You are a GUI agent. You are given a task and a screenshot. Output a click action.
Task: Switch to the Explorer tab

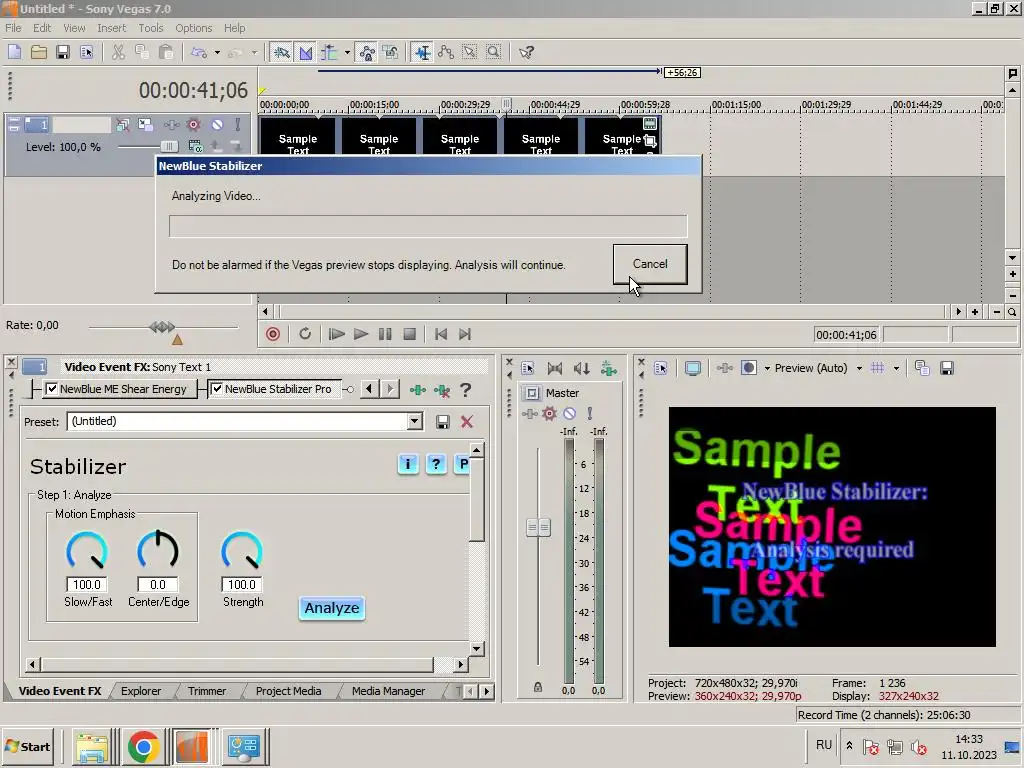click(x=141, y=691)
